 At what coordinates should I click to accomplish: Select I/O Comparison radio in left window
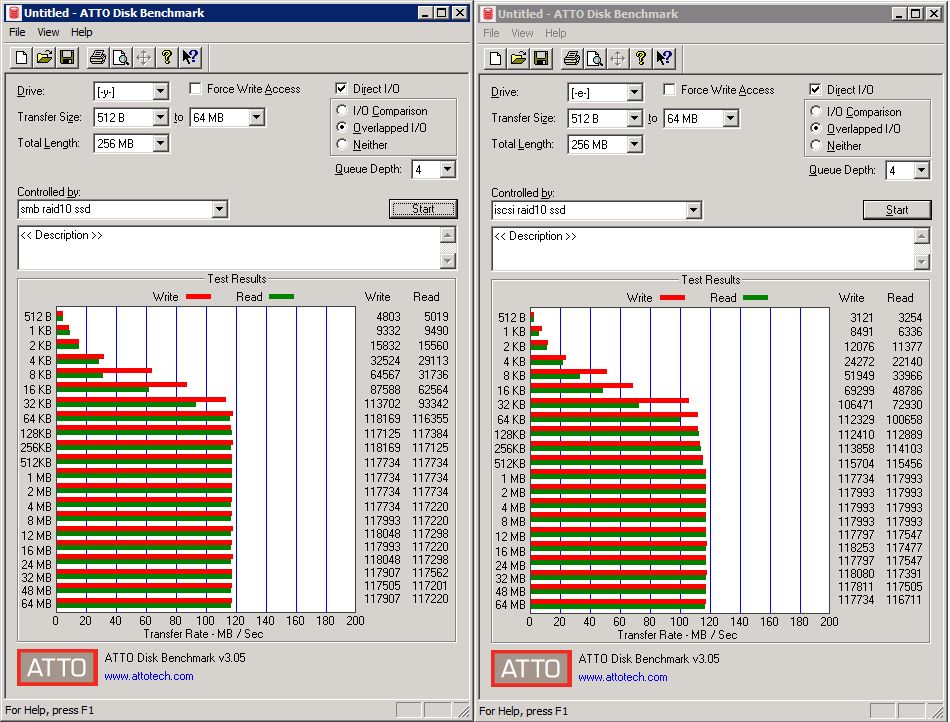coord(342,111)
